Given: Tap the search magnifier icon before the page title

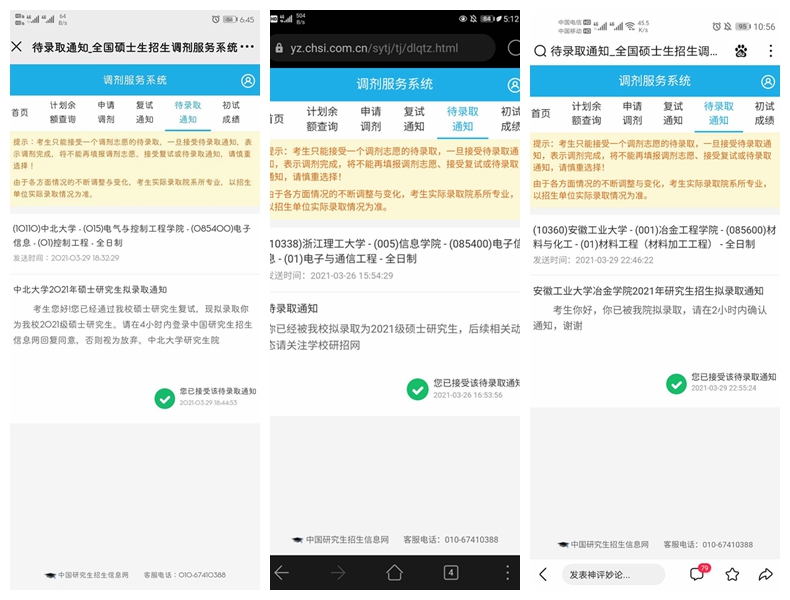Looking at the screenshot, I should pos(541,51).
